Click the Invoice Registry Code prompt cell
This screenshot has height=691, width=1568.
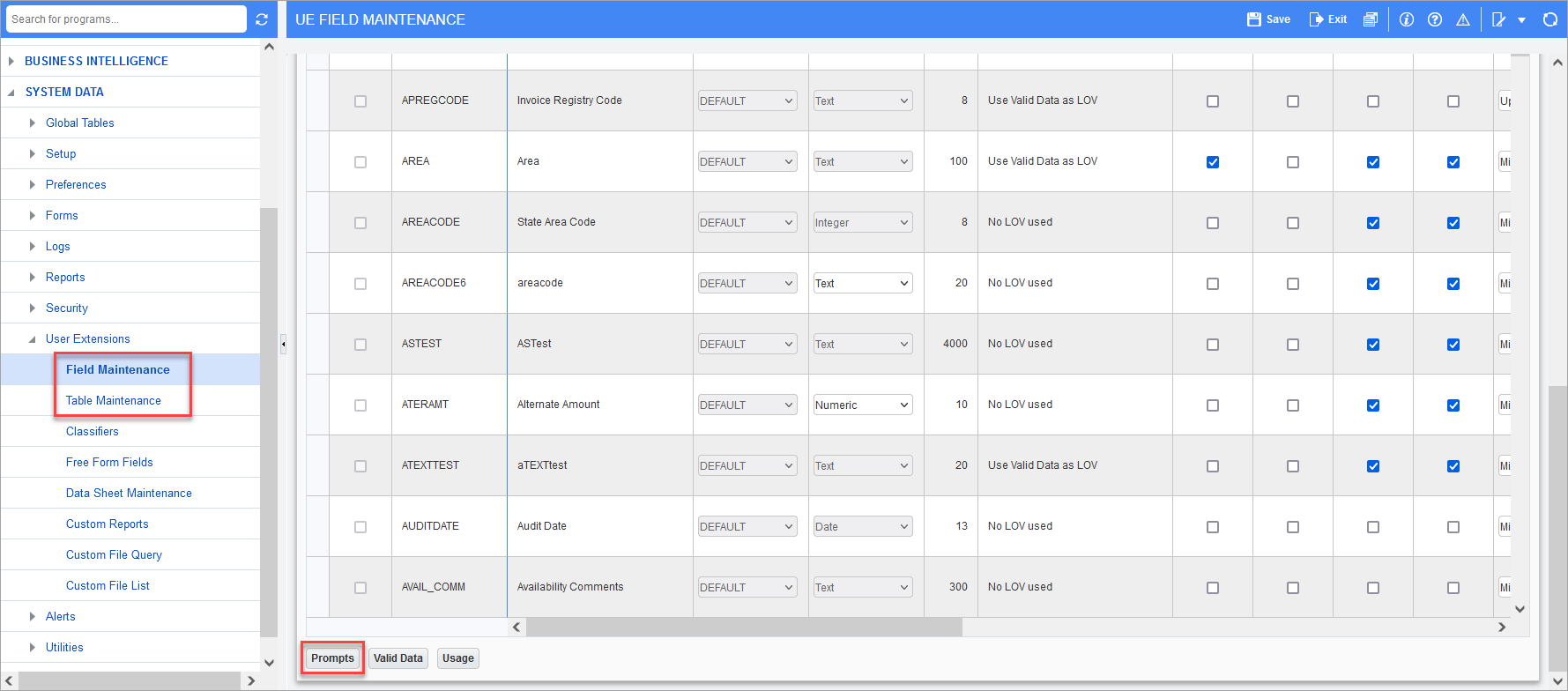(x=600, y=100)
